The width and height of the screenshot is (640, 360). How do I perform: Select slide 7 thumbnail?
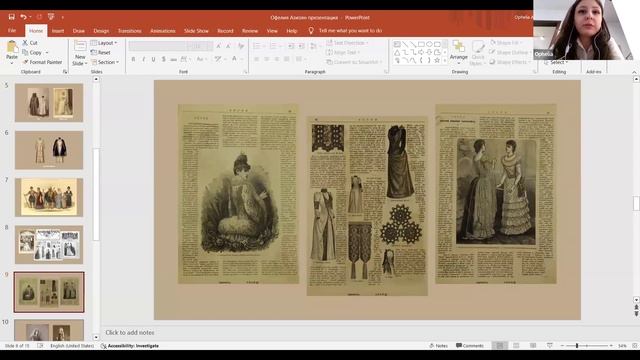49,197
